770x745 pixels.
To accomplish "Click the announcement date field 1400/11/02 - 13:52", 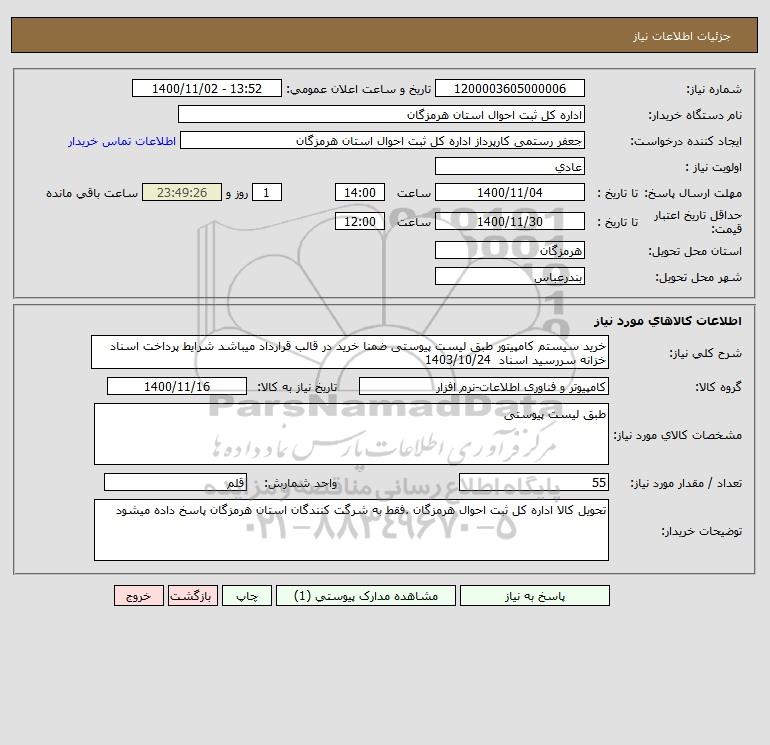I will pyautogui.click(x=207, y=88).
